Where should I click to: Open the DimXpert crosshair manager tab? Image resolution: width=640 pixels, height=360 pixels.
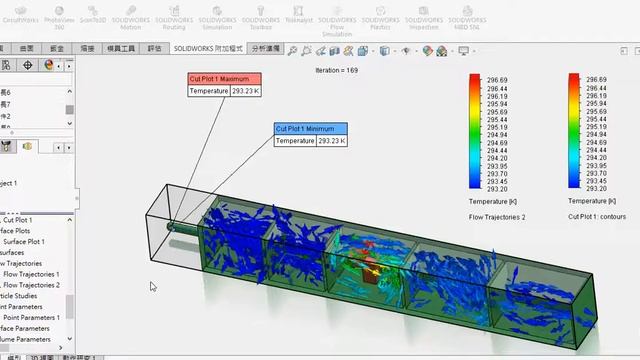pos(28,65)
